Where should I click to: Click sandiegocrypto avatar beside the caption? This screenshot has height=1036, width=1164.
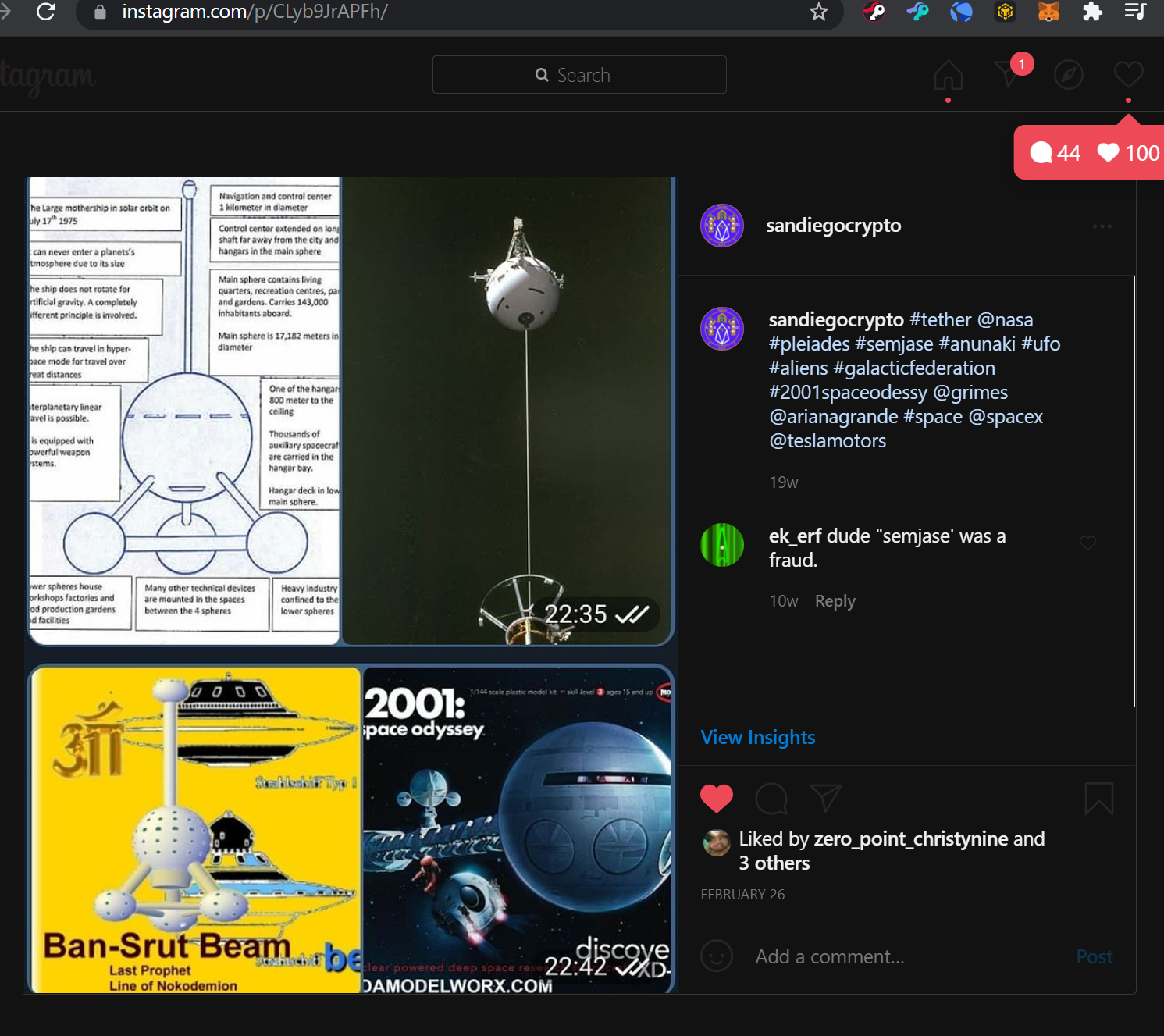pyautogui.click(x=722, y=329)
